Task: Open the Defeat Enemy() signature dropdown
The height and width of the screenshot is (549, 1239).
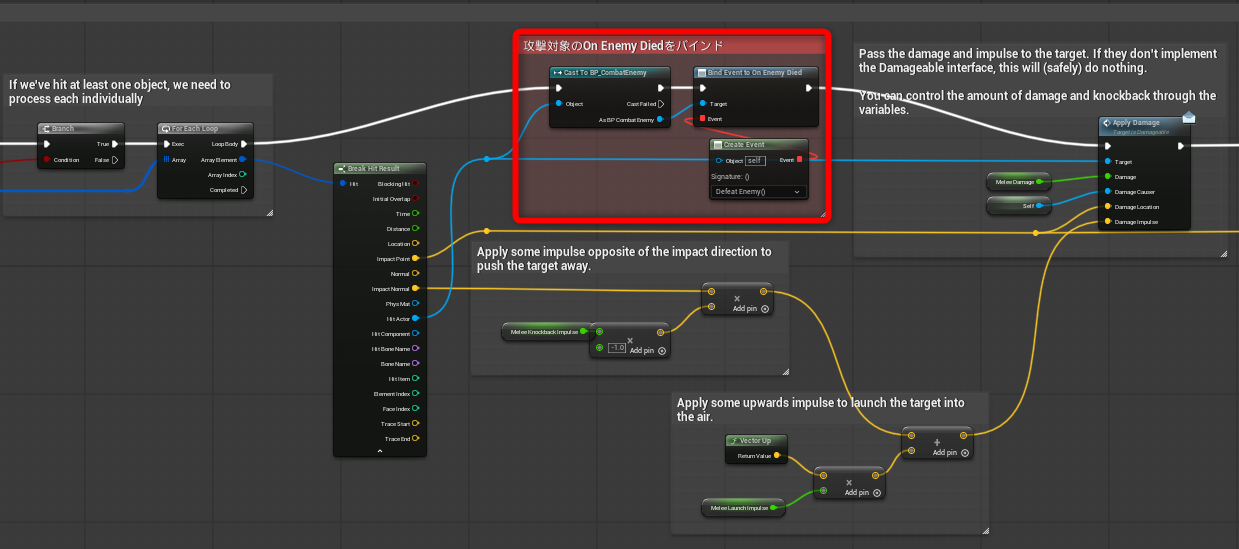Action: (758, 191)
